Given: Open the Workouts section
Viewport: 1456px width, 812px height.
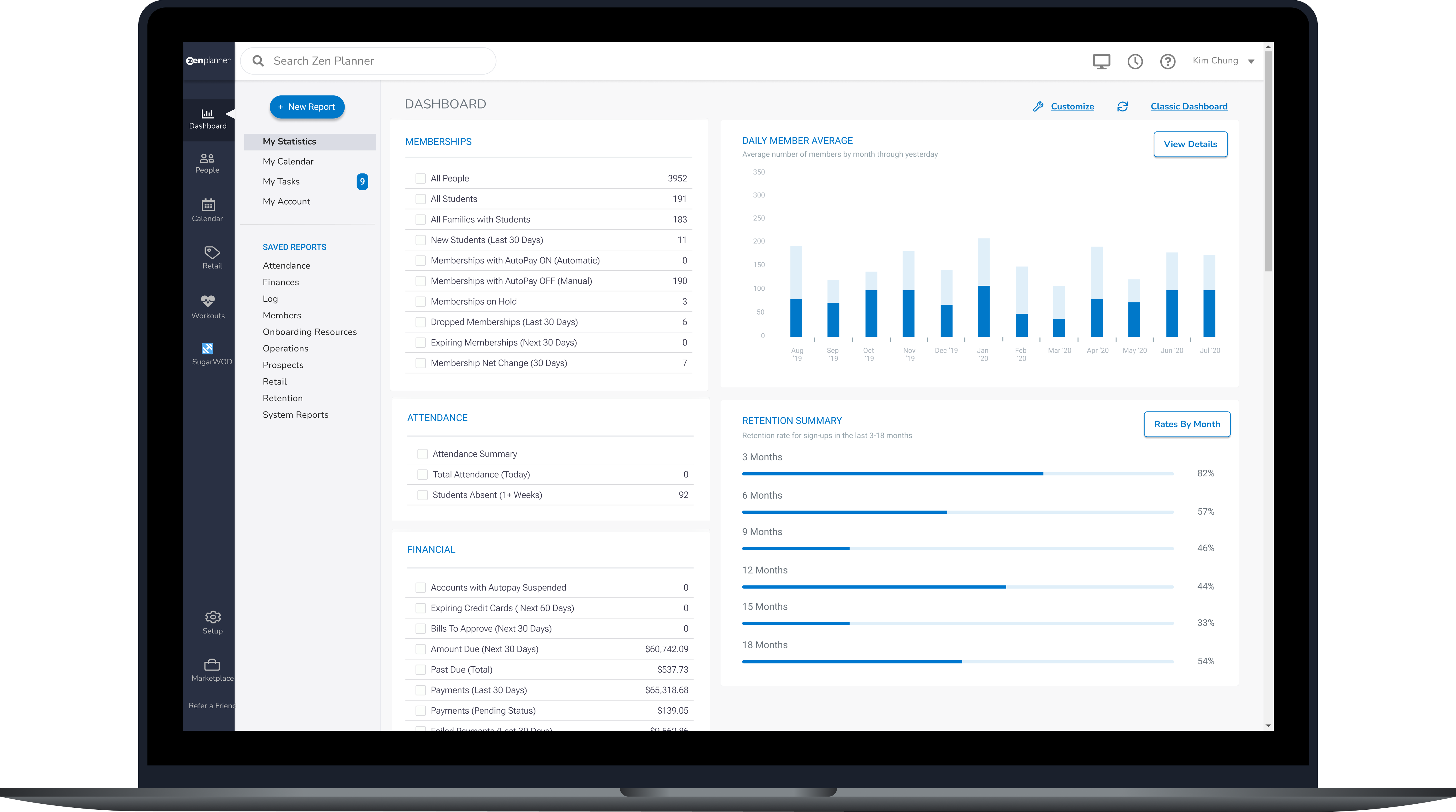Looking at the screenshot, I should (207, 305).
